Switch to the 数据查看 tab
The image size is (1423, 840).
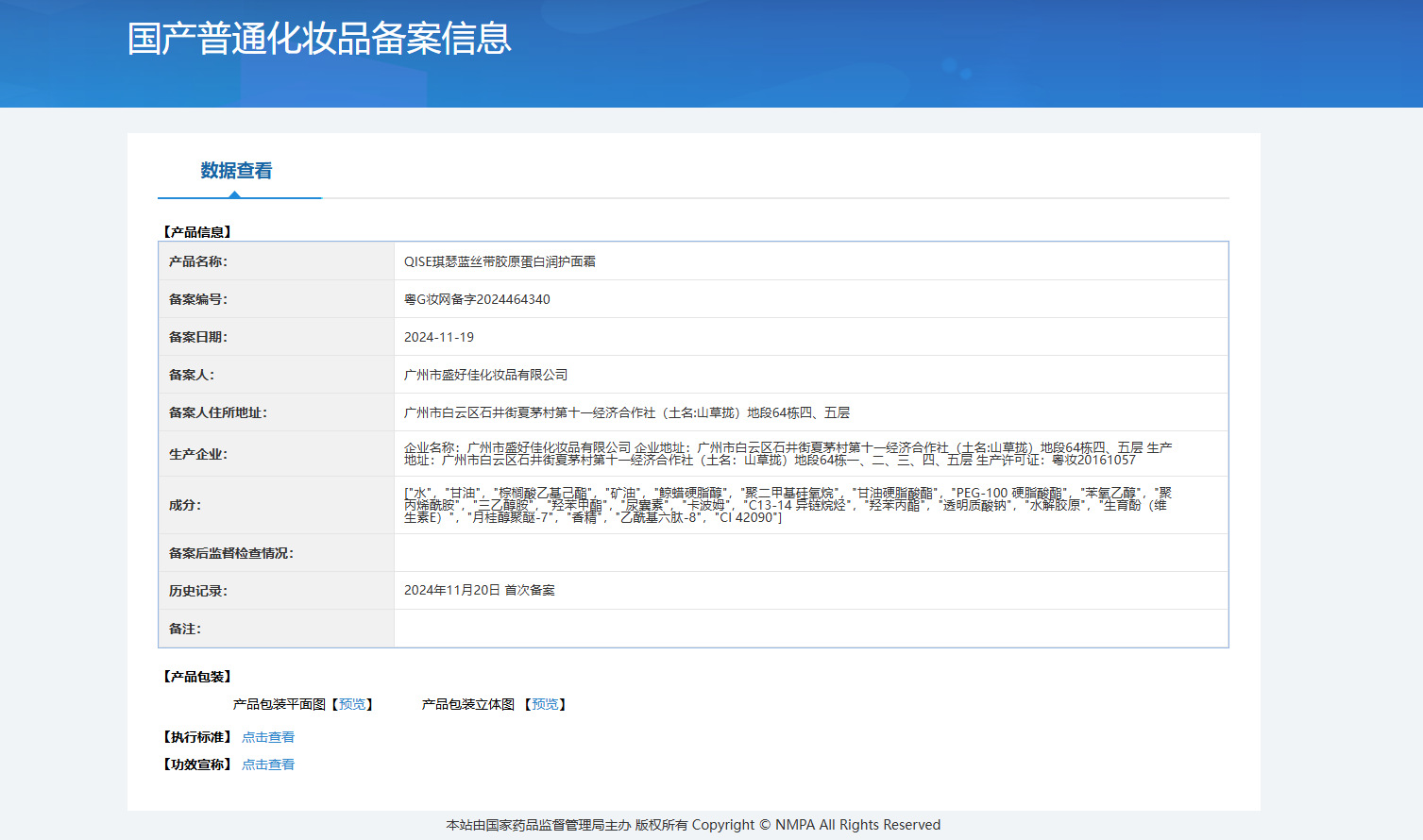point(236,171)
